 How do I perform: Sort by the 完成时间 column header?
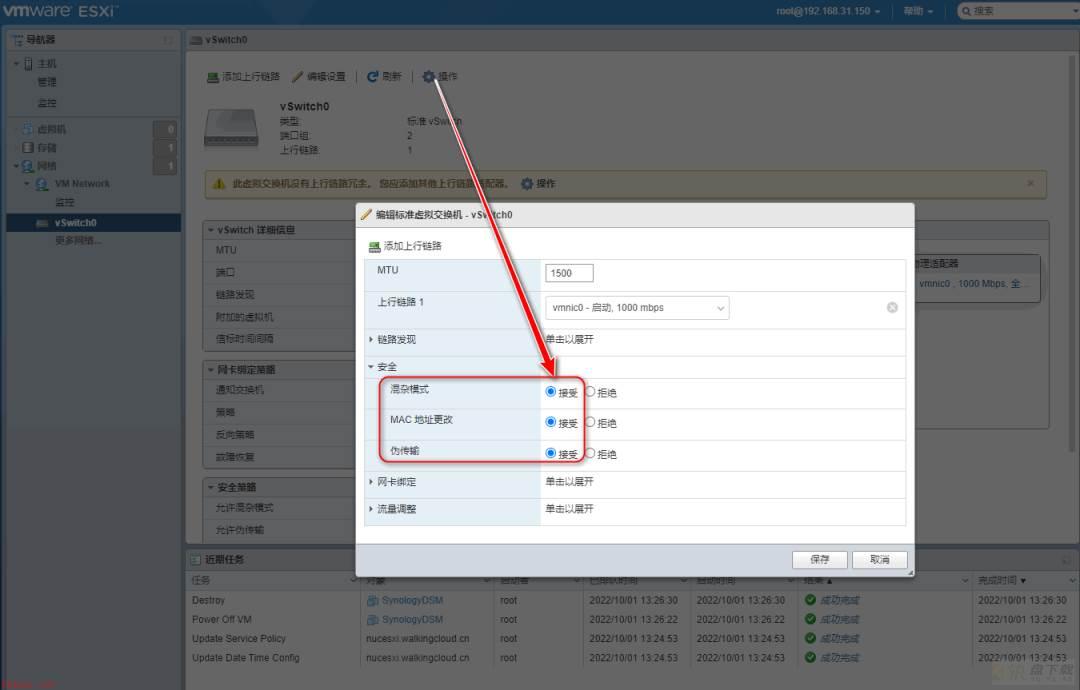click(x=997, y=581)
